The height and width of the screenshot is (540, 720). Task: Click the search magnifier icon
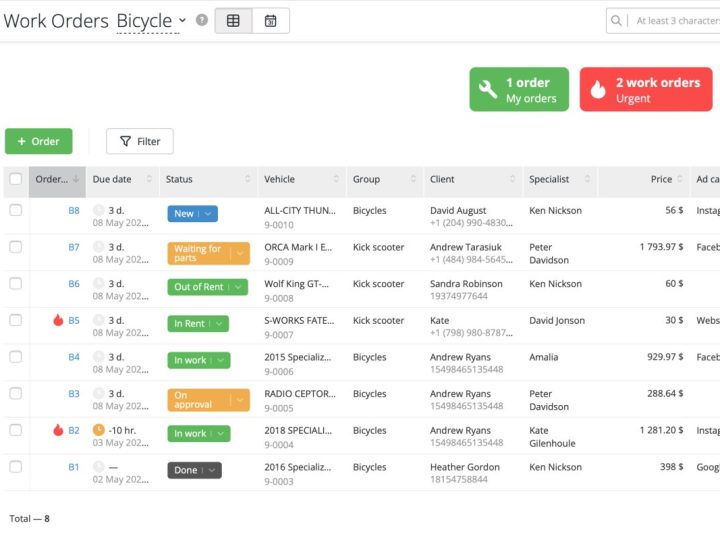click(616, 21)
